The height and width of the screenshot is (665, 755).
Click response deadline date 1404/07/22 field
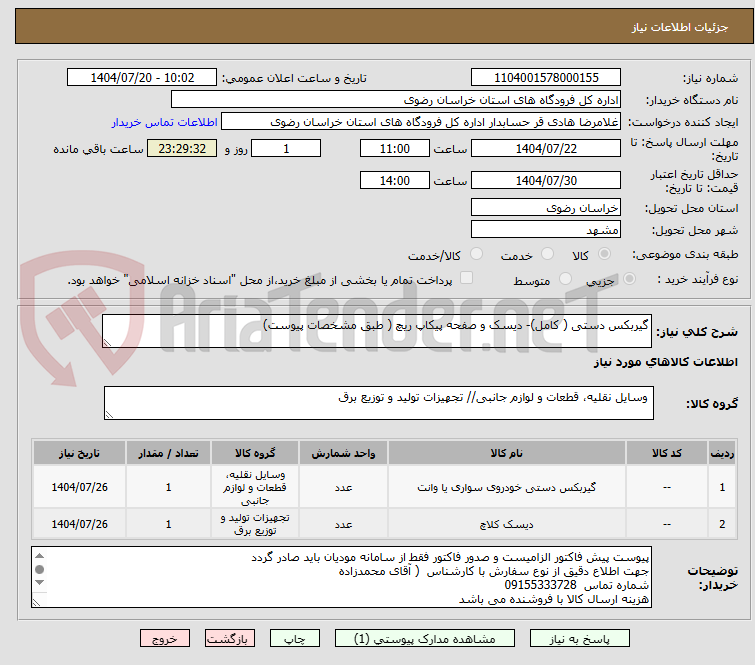coord(546,148)
